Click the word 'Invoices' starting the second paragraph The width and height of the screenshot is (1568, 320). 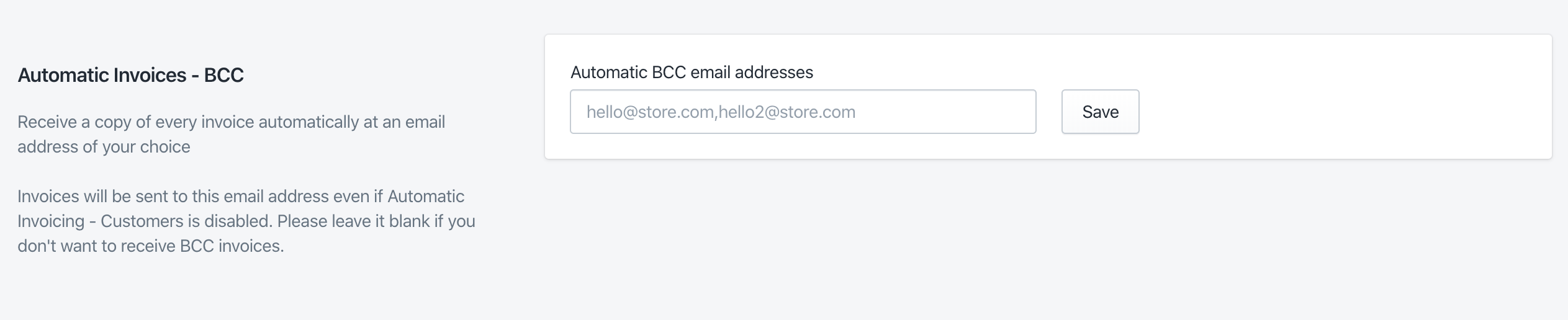48,197
